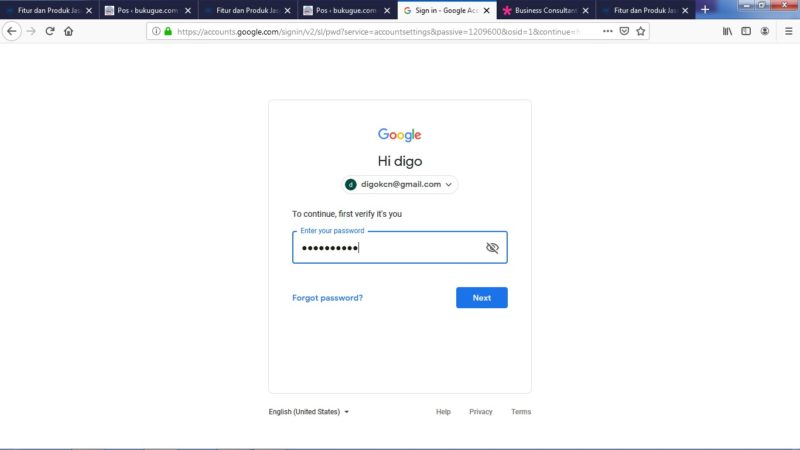
Task: Open the Terms link
Action: click(x=521, y=412)
